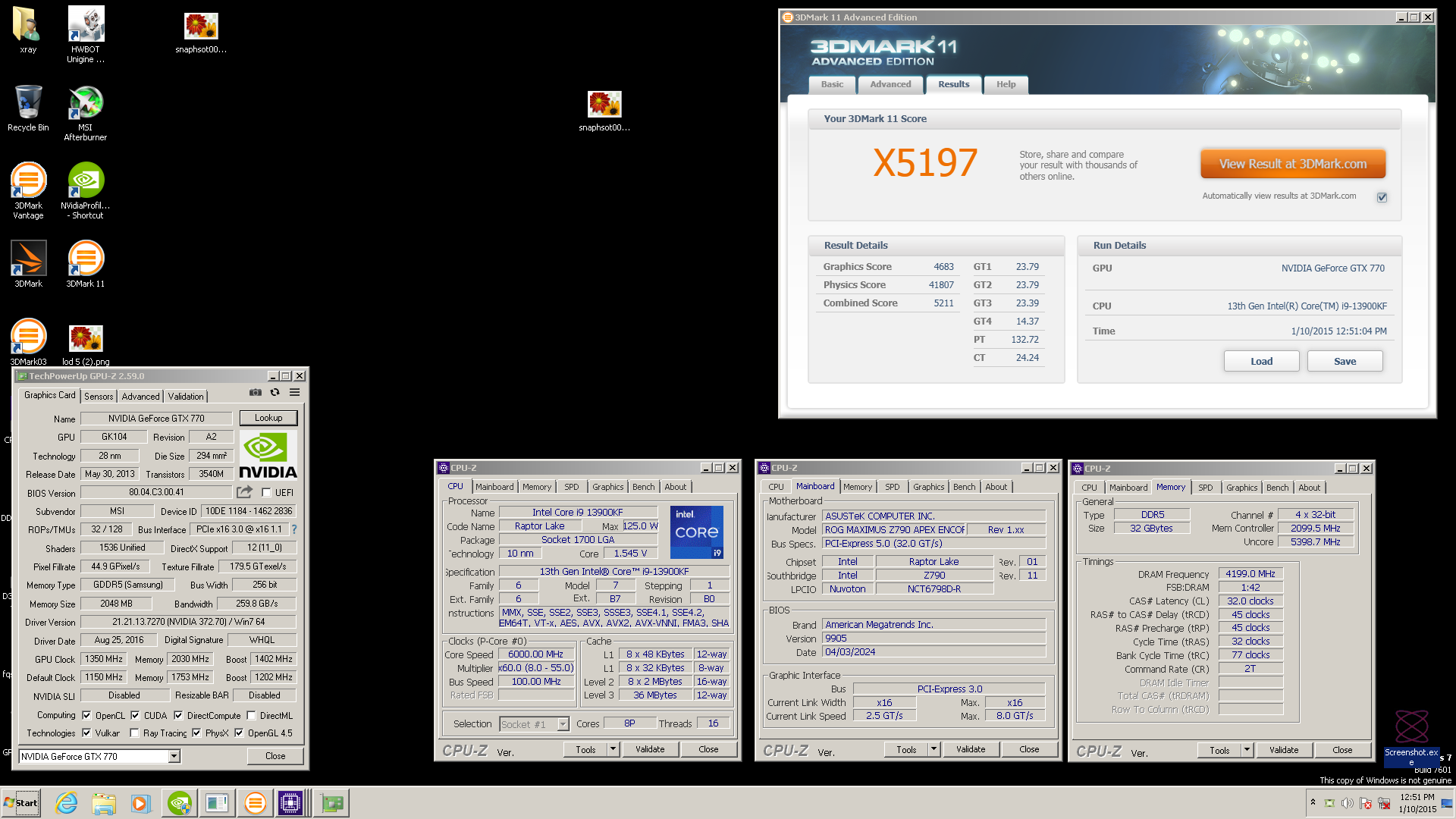Open Internet Explorer in taskbar

point(67,803)
